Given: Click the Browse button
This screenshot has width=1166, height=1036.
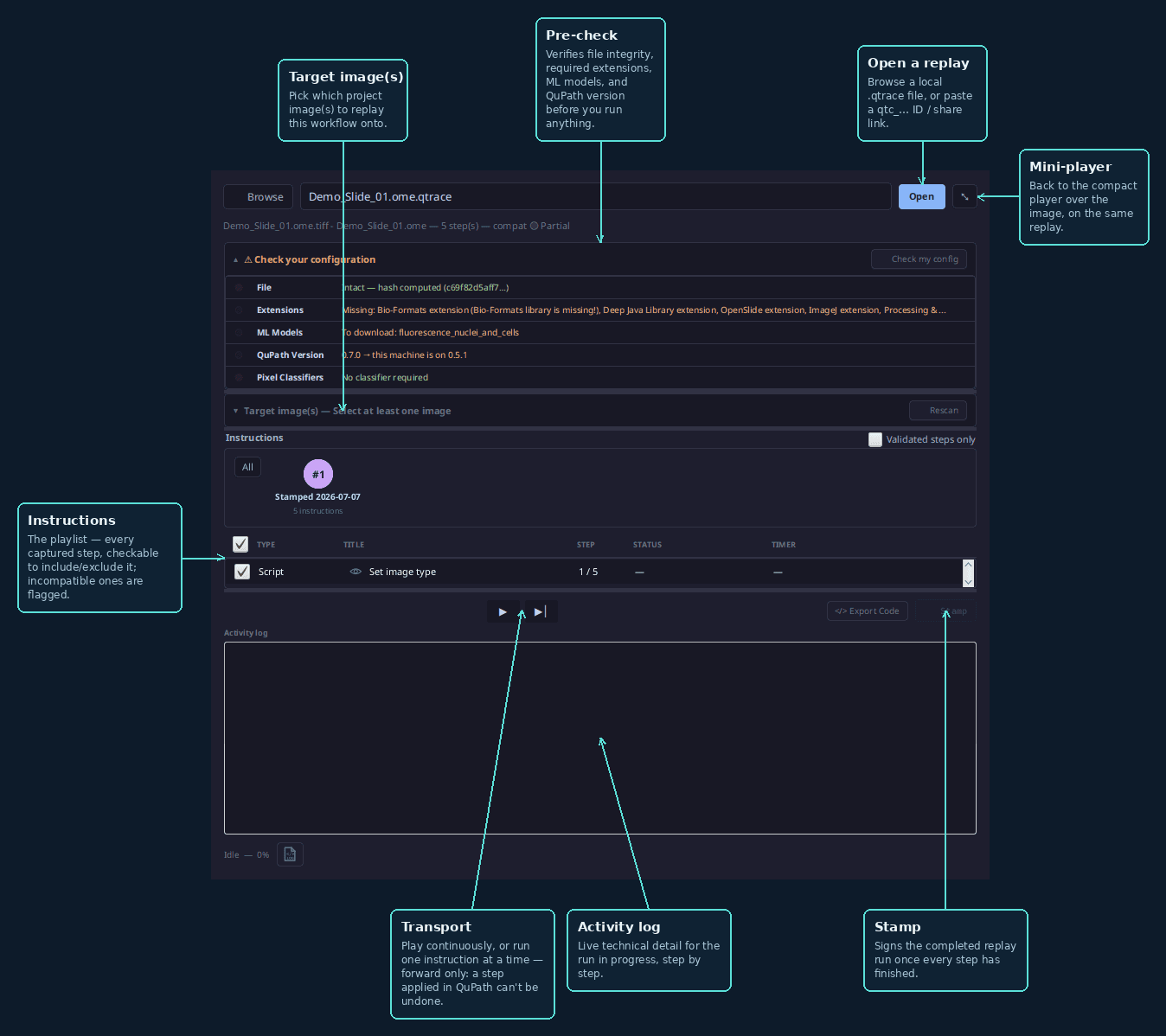Looking at the screenshot, I should [x=259, y=197].
